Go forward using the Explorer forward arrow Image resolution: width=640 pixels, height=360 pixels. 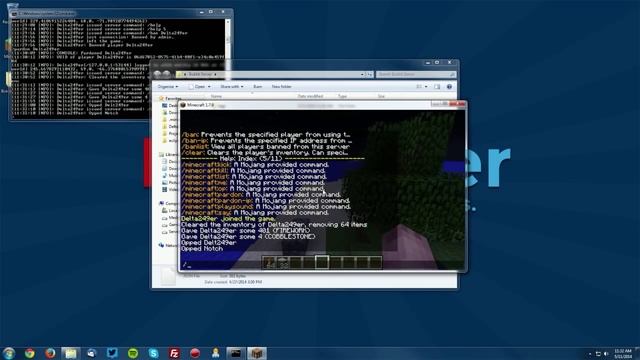(x=167, y=74)
